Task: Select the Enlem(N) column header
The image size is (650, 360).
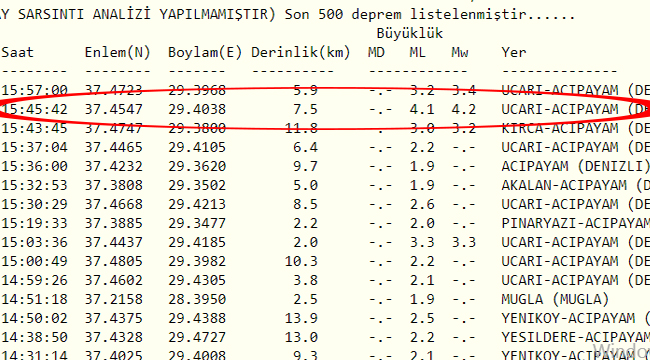Action: (x=118, y=53)
